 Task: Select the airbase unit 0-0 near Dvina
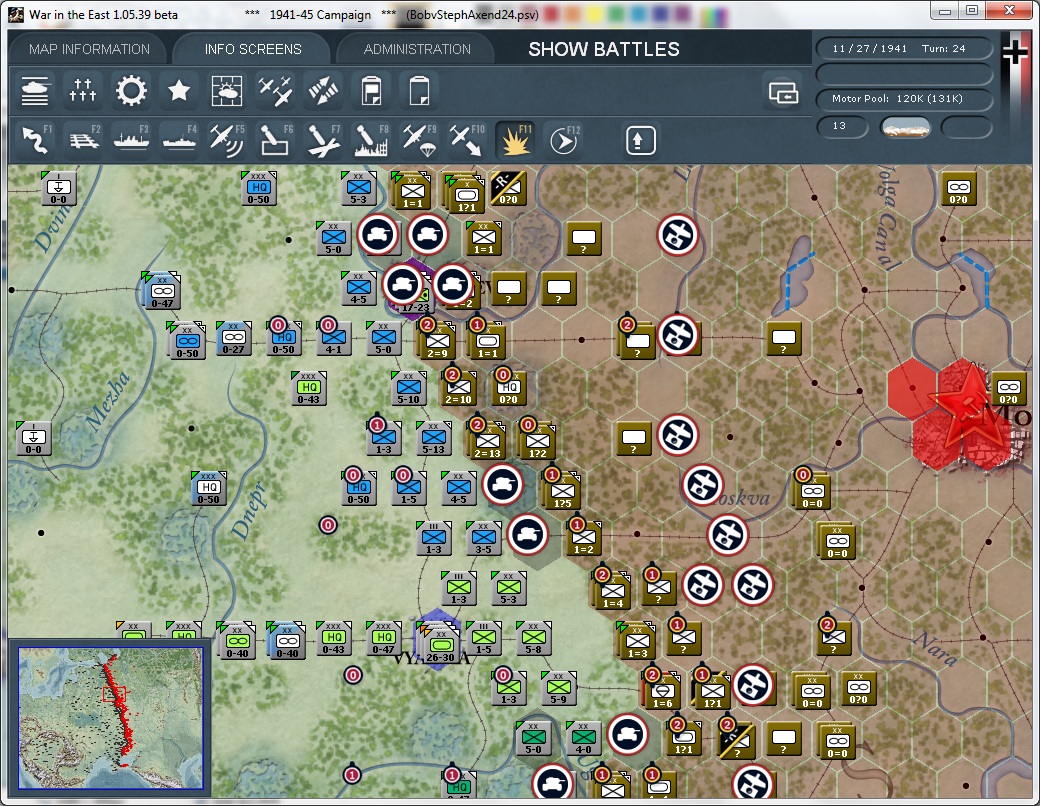point(58,189)
